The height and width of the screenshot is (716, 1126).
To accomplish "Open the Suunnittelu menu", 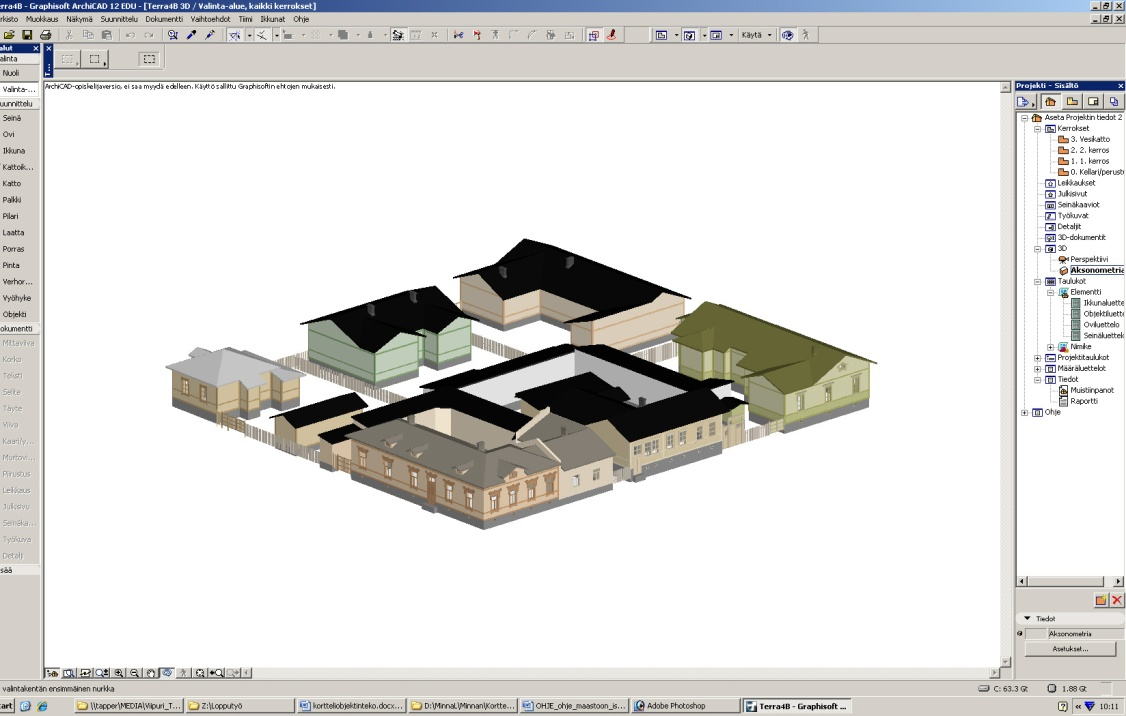I will point(119,19).
